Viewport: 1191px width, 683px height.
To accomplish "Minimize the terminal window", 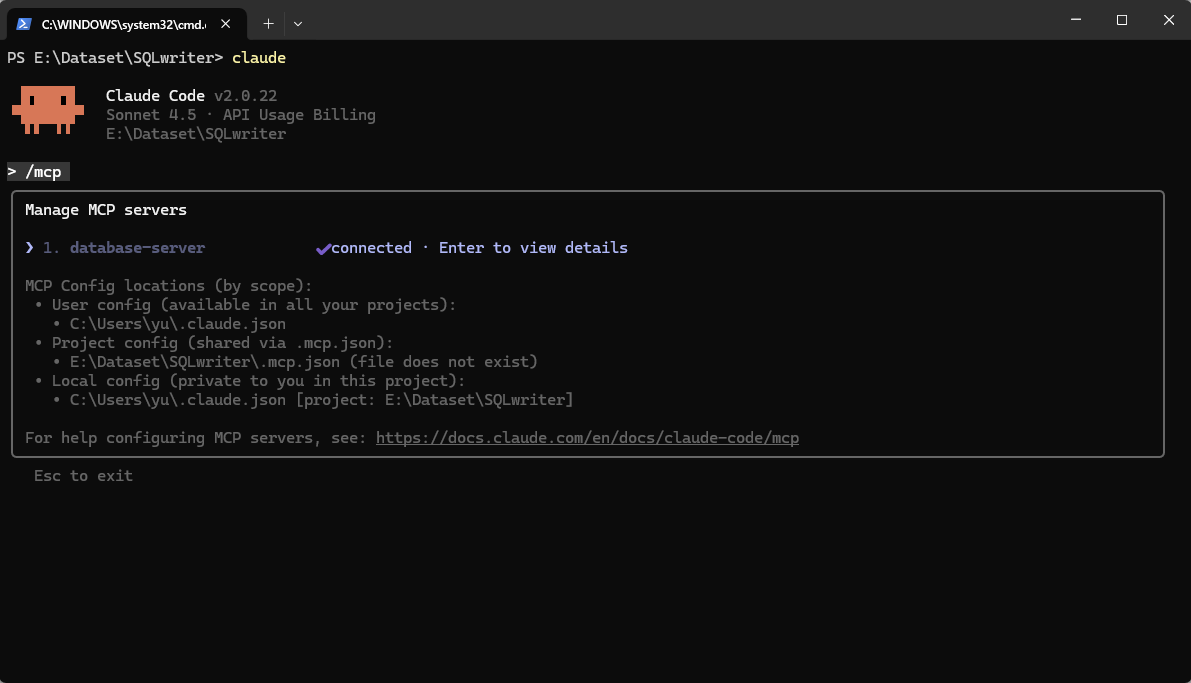I will (1076, 20).
